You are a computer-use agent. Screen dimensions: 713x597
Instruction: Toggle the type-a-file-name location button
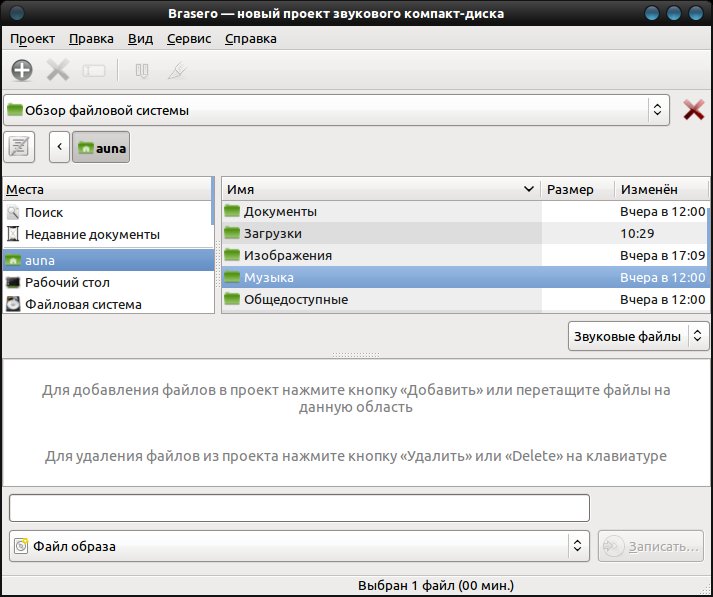click(x=19, y=147)
